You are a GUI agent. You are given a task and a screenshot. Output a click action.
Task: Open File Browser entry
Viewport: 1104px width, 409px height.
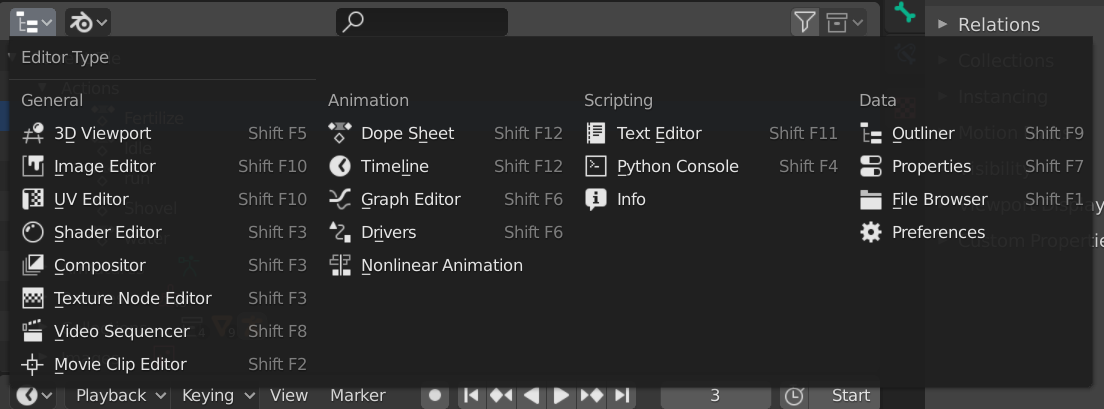[x=972, y=199]
